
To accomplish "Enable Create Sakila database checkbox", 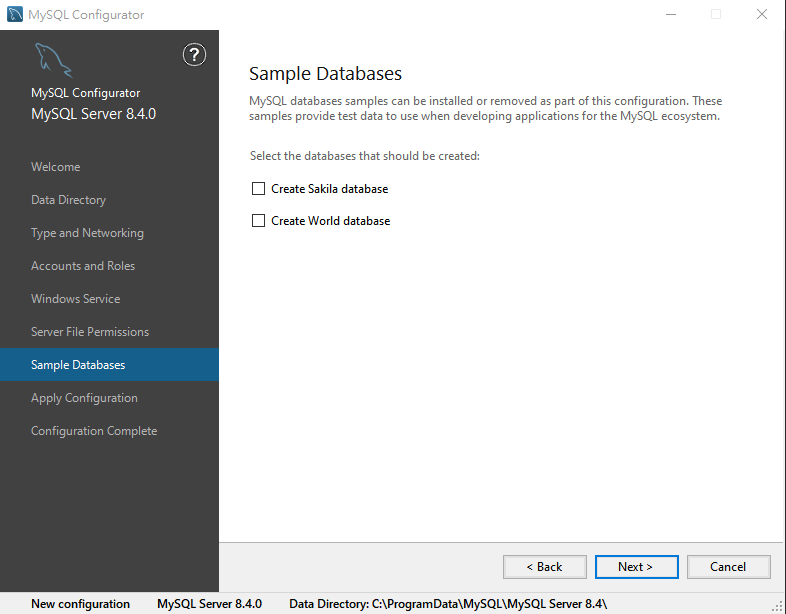I will pos(258,188).
